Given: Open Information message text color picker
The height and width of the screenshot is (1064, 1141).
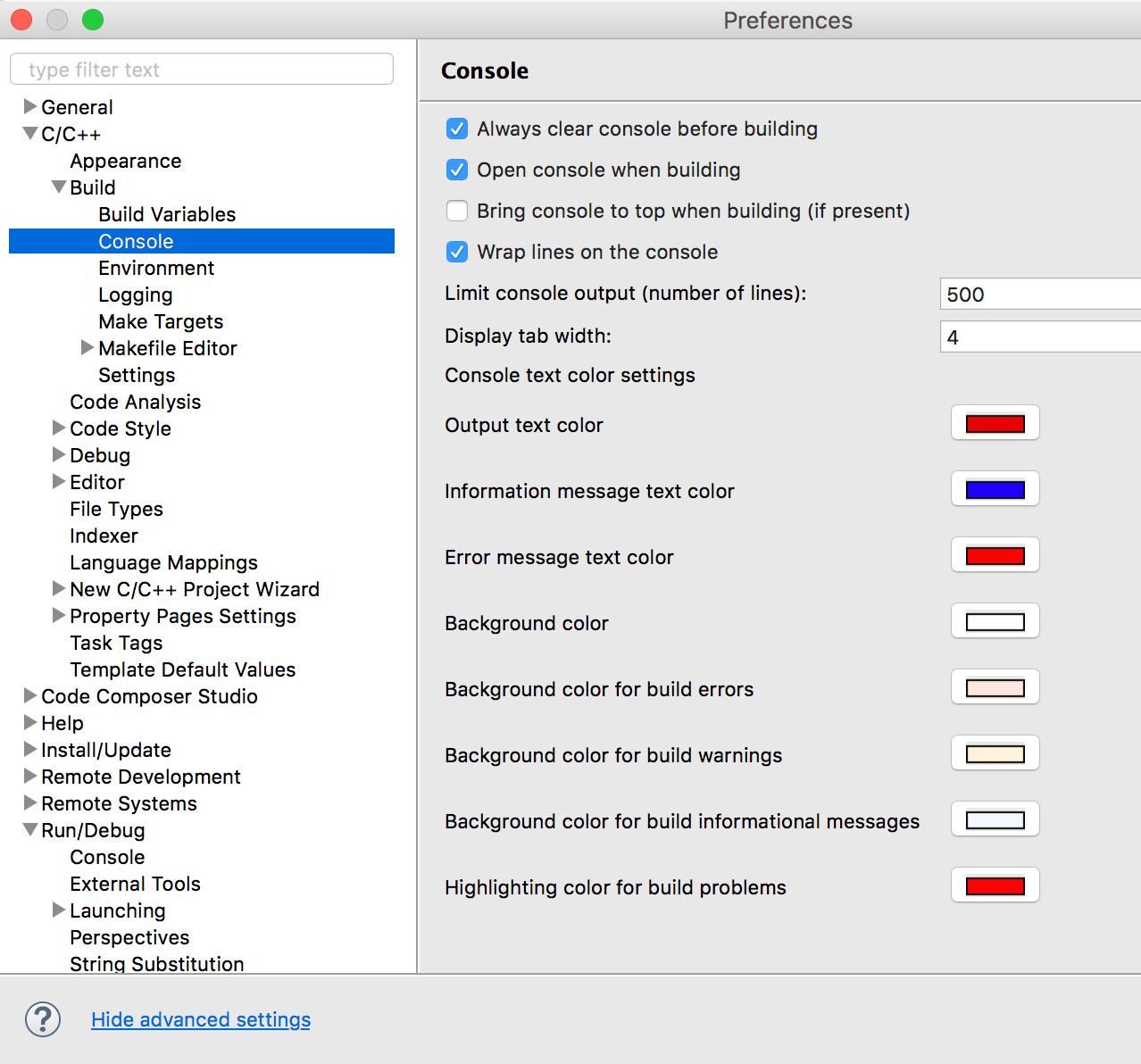Looking at the screenshot, I should (995, 489).
